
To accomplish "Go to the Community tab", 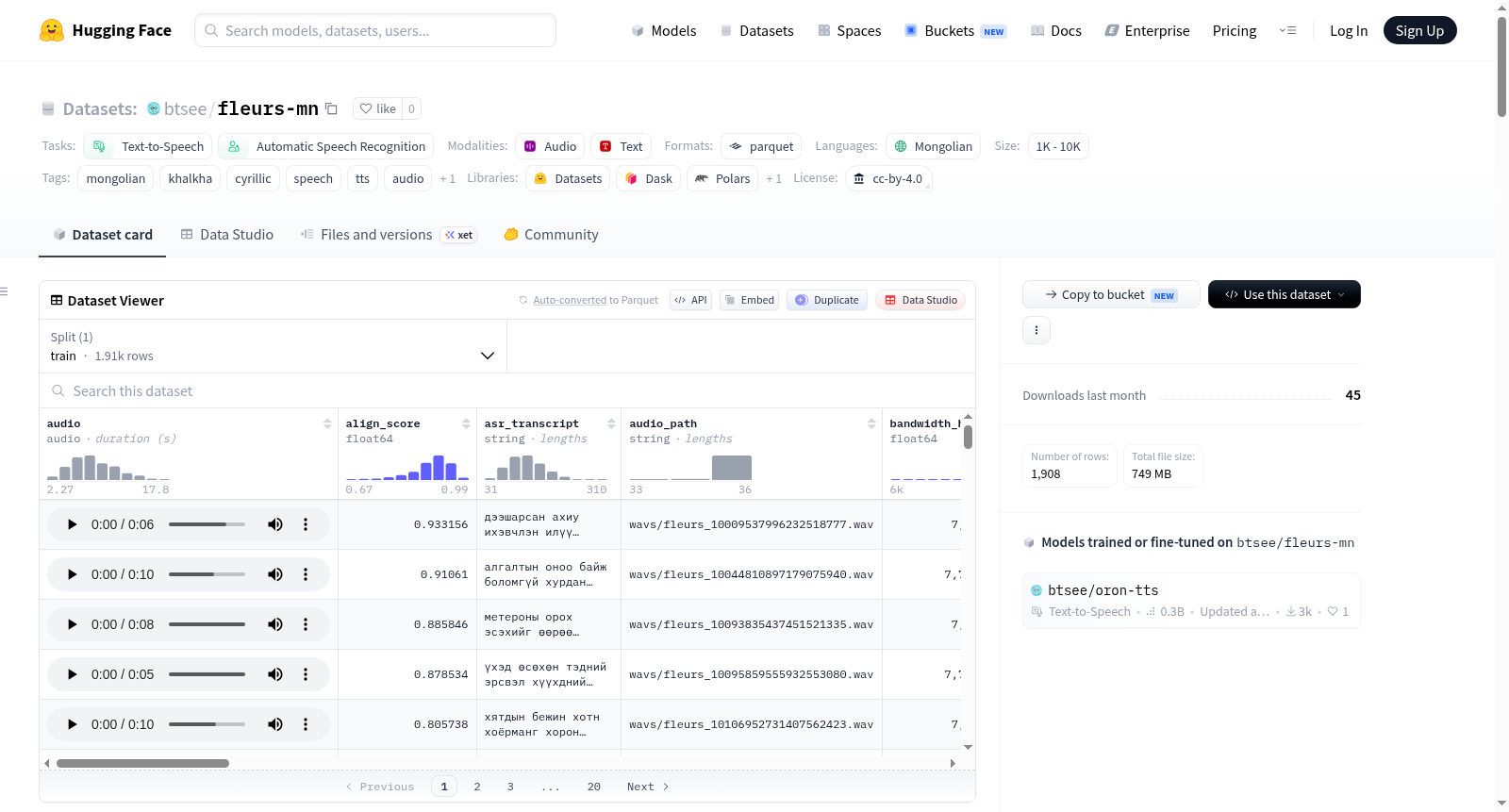I will point(551,235).
